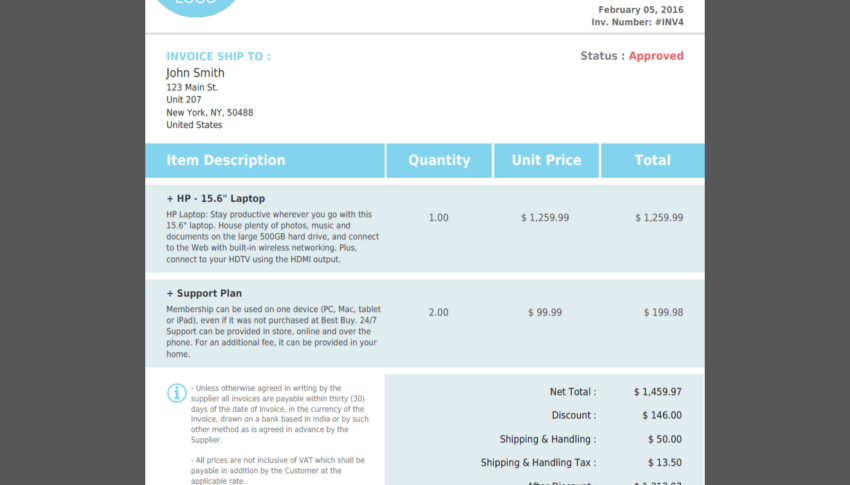The image size is (850, 485).
Task: Click Net Total value $ 1,459.97
Action: click(658, 392)
